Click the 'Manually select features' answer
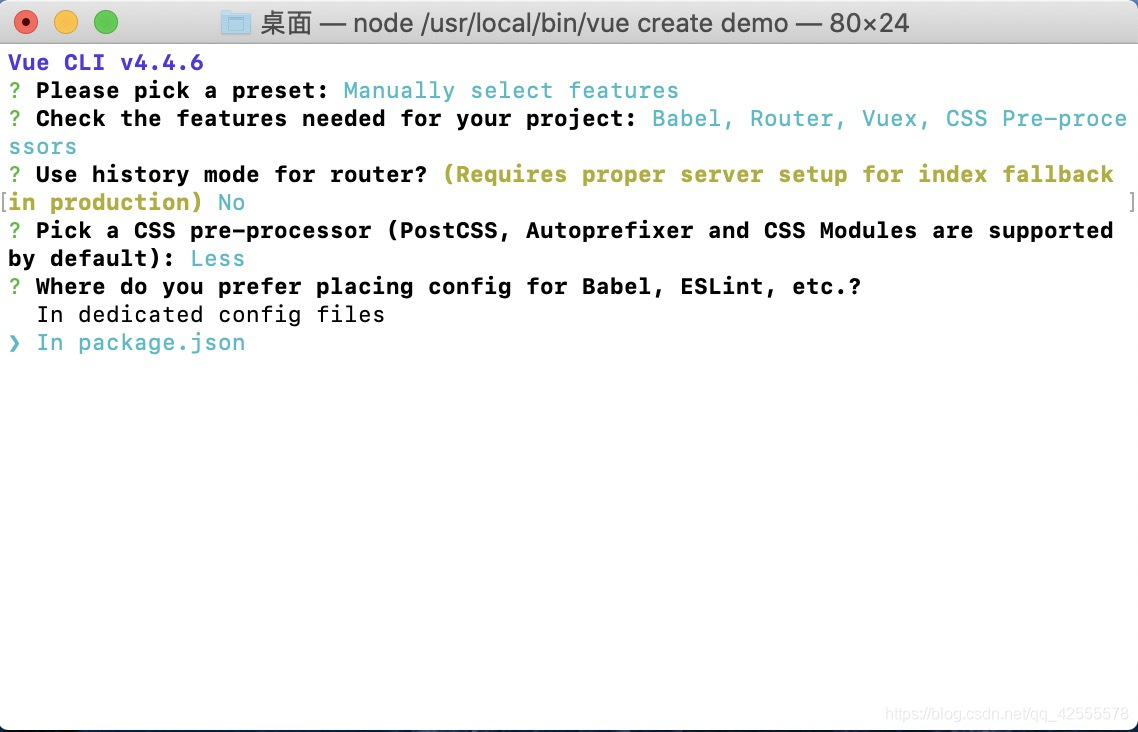 (511, 91)
